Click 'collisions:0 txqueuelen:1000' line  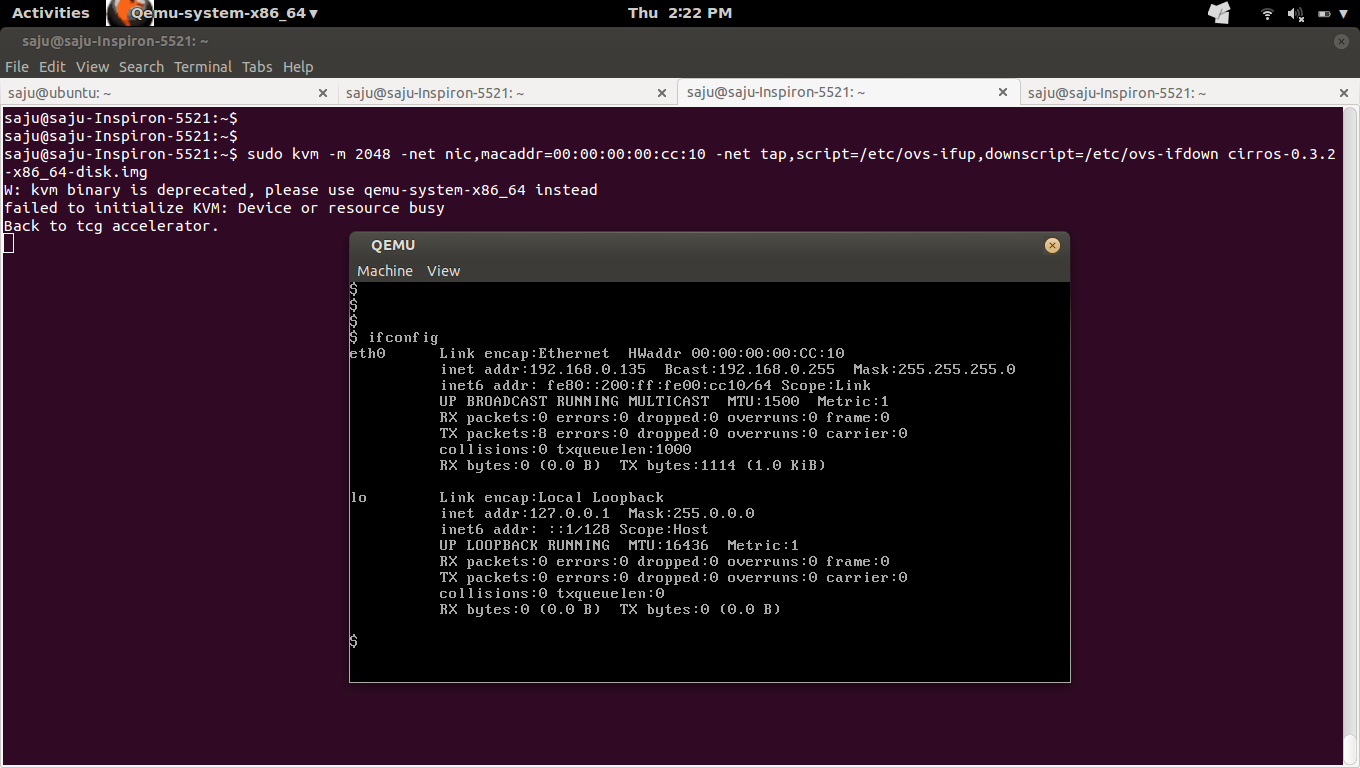click(x=565, y=450)
